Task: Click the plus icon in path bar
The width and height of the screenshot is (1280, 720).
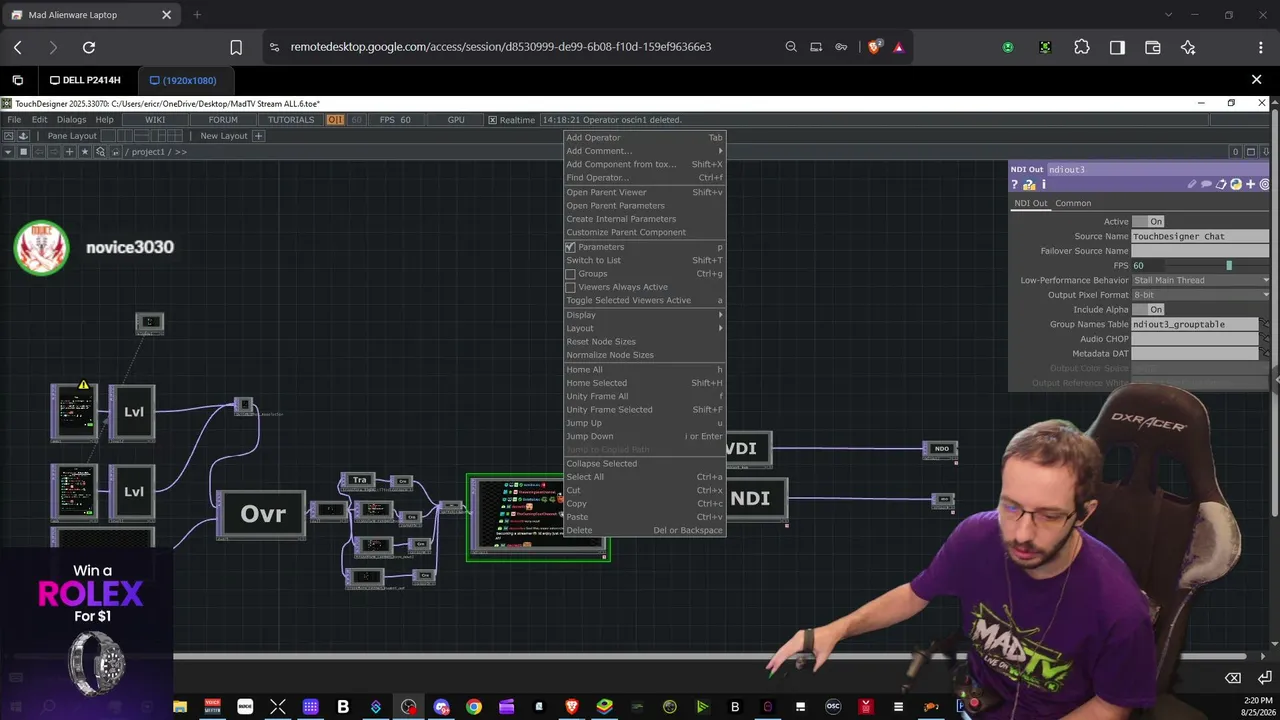Action: pos(69,152)
